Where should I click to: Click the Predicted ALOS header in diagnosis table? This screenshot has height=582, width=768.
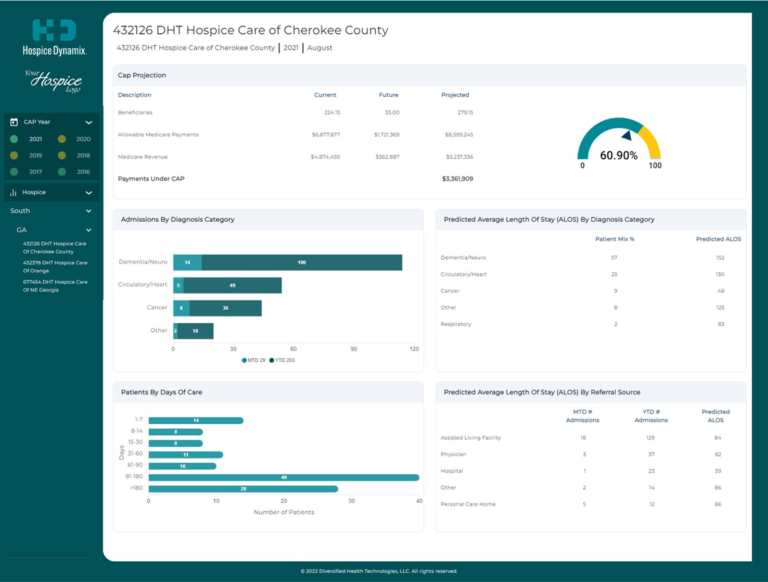(x=719, y=239)
